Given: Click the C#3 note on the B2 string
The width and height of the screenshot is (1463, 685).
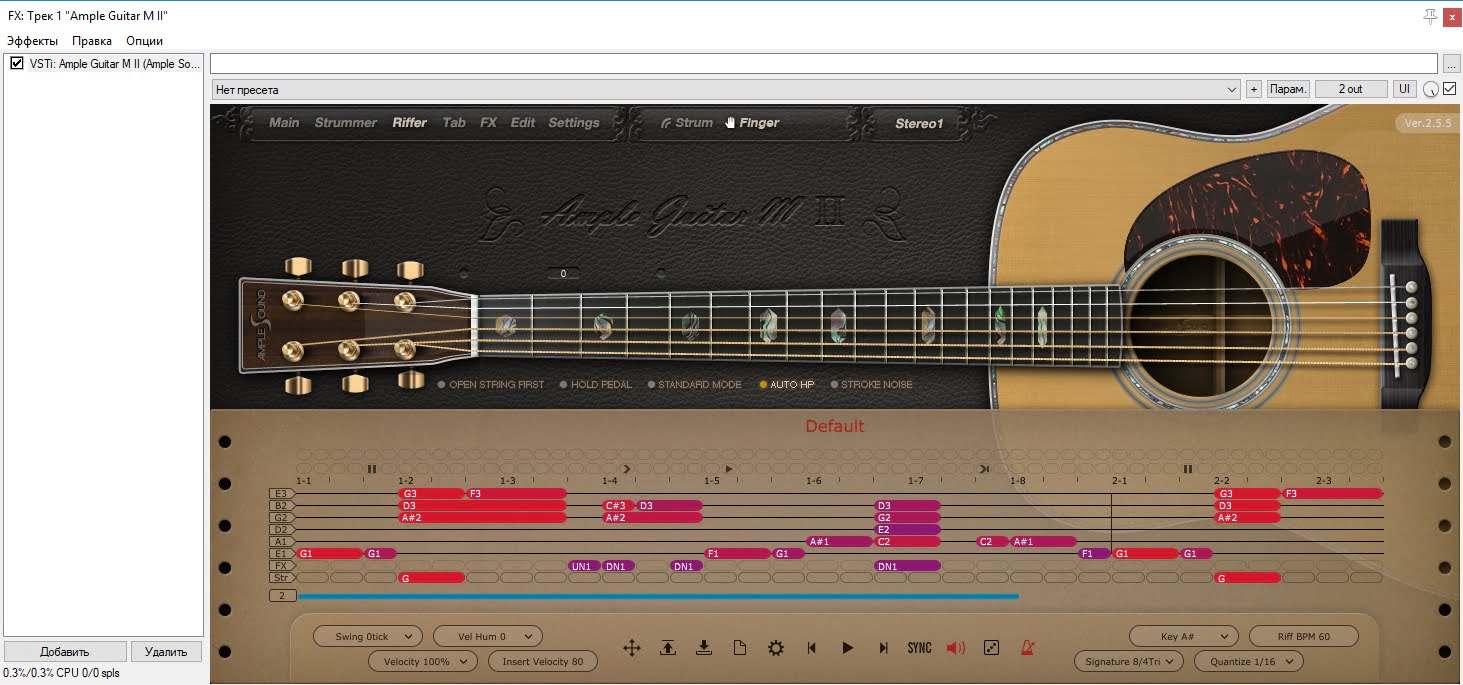Looking at the screenshot, I should (x=618, y=505).
